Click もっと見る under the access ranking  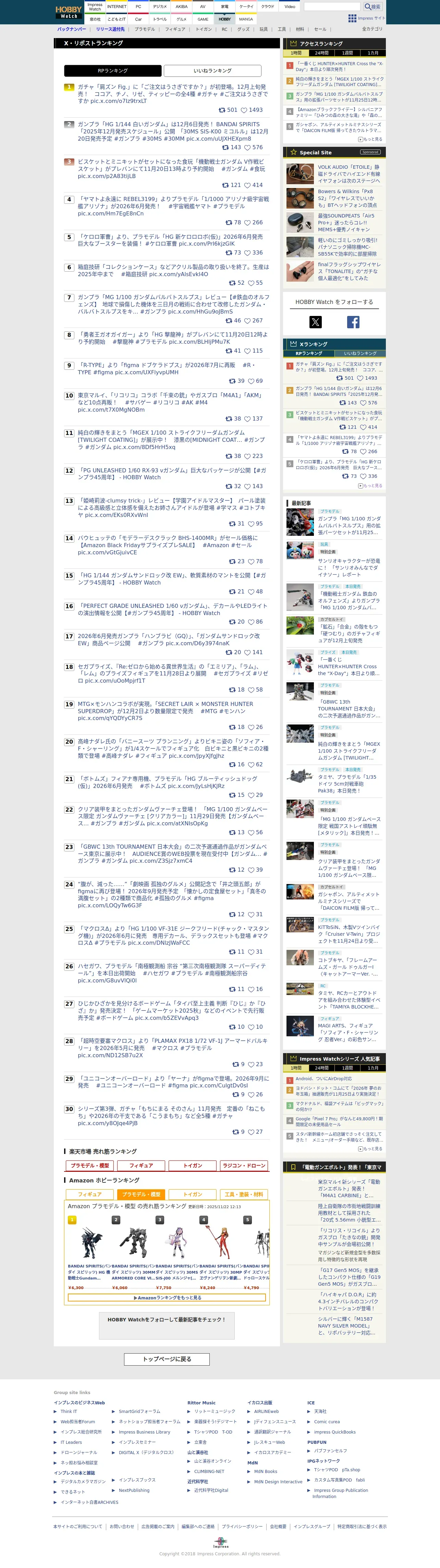pyautogui.click(x=370, y=139)
